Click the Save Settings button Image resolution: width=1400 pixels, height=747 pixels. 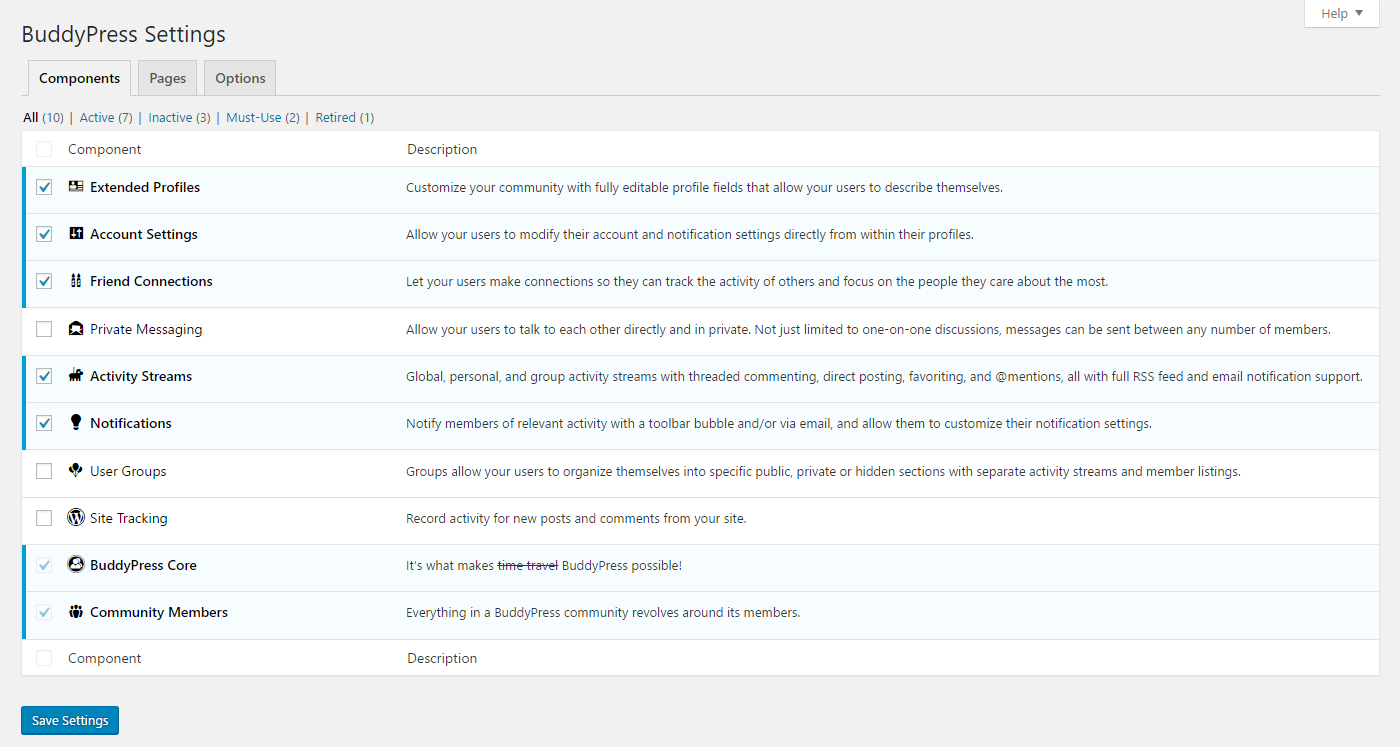tap(70, 720)
